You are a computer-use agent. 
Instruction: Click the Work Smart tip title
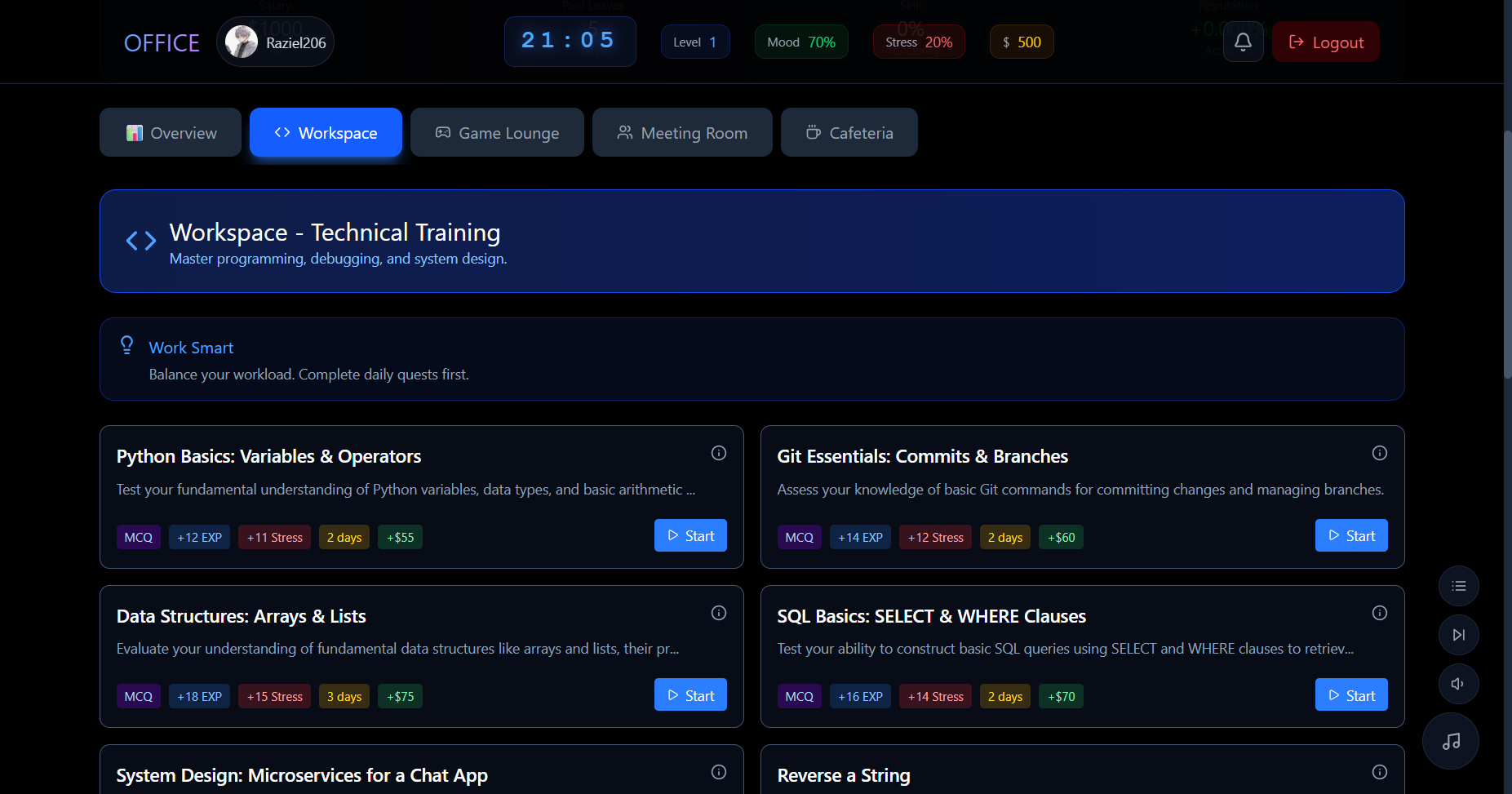tap(191, 348)
